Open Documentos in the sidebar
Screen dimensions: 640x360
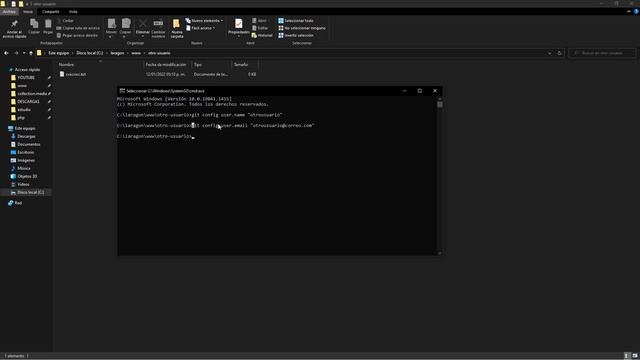point(29,144)
